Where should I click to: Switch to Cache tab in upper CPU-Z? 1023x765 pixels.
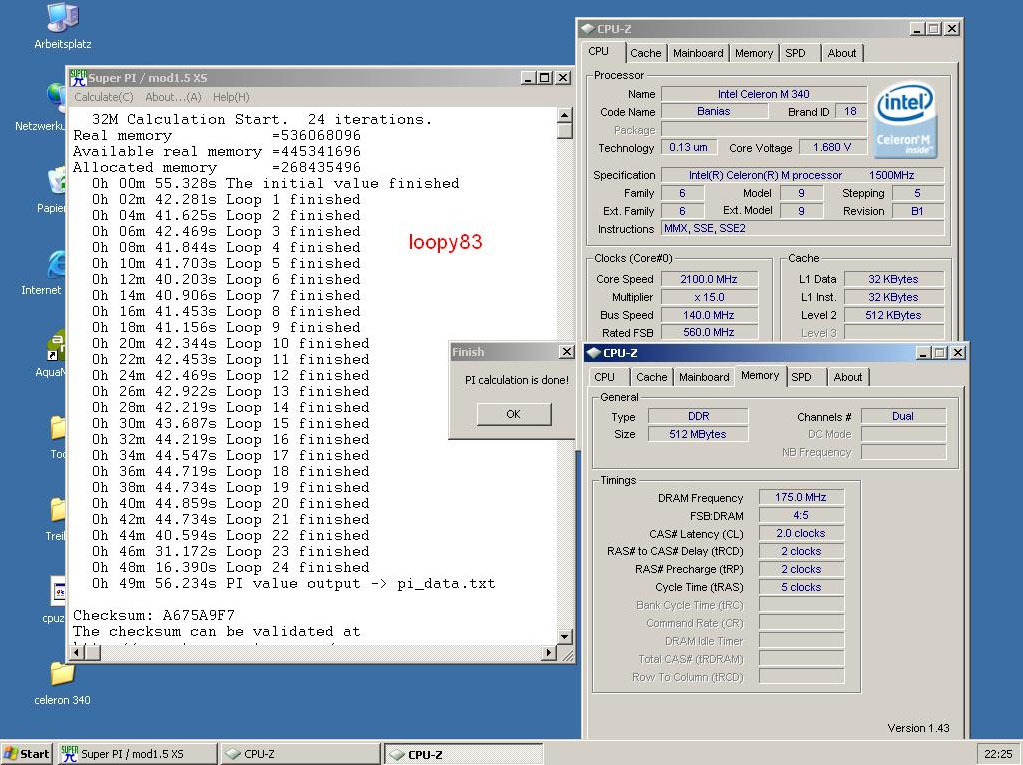pyautogui.click(x=645, y=53)
